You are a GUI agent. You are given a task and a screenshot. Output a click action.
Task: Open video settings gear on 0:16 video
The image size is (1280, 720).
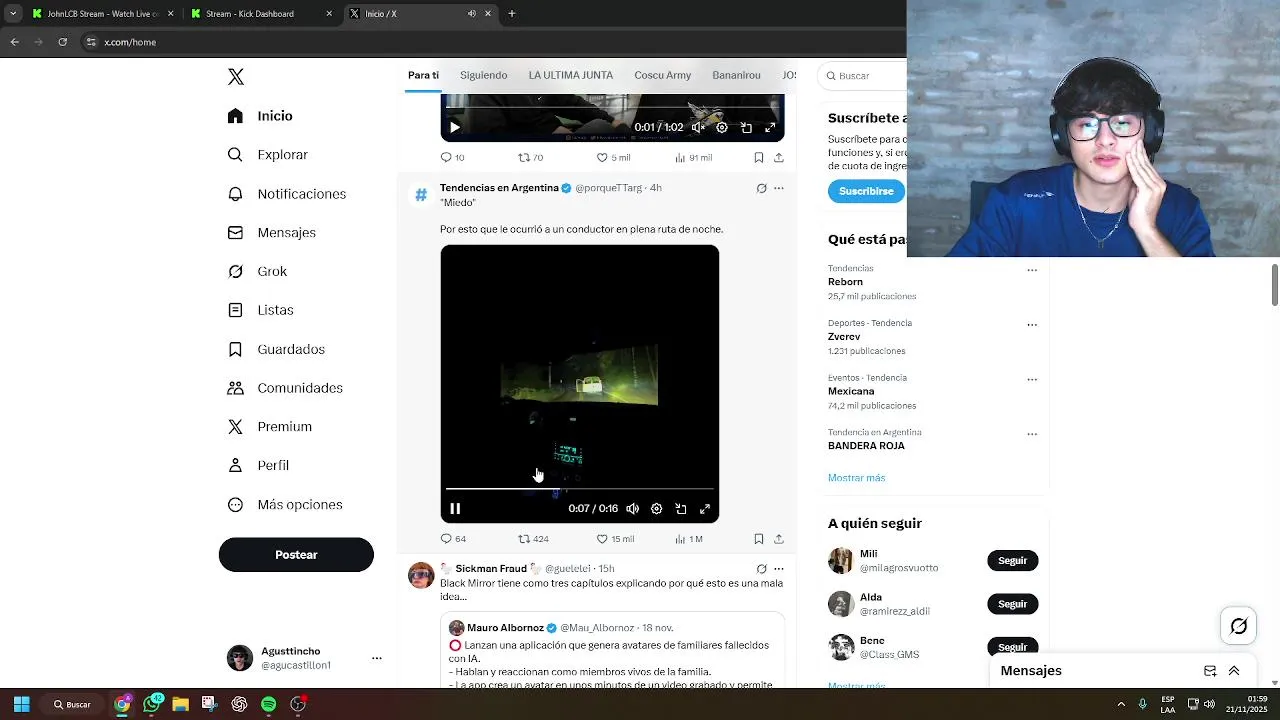tap(656, 509)
